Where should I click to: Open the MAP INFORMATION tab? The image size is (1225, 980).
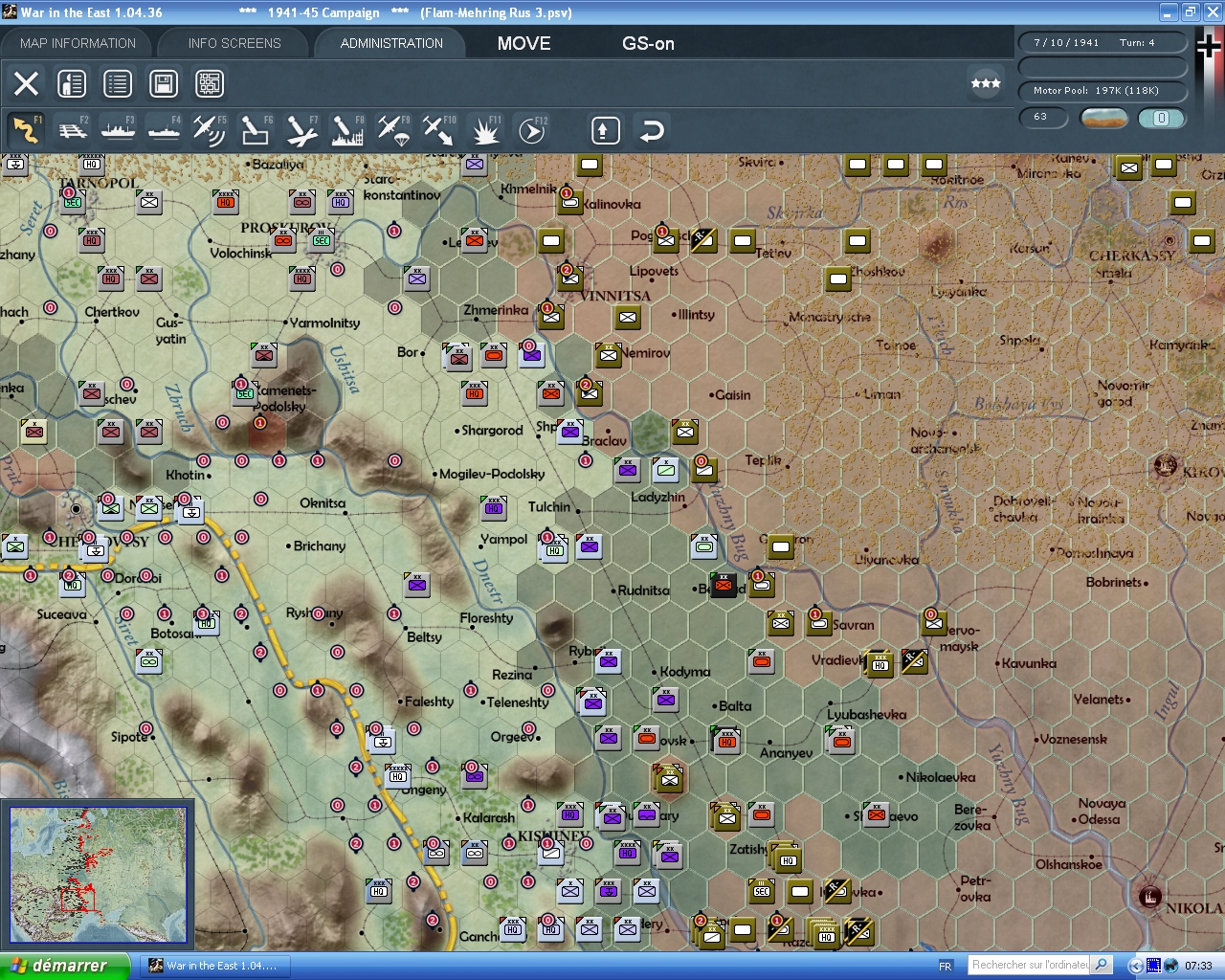(x=78, y=43)
